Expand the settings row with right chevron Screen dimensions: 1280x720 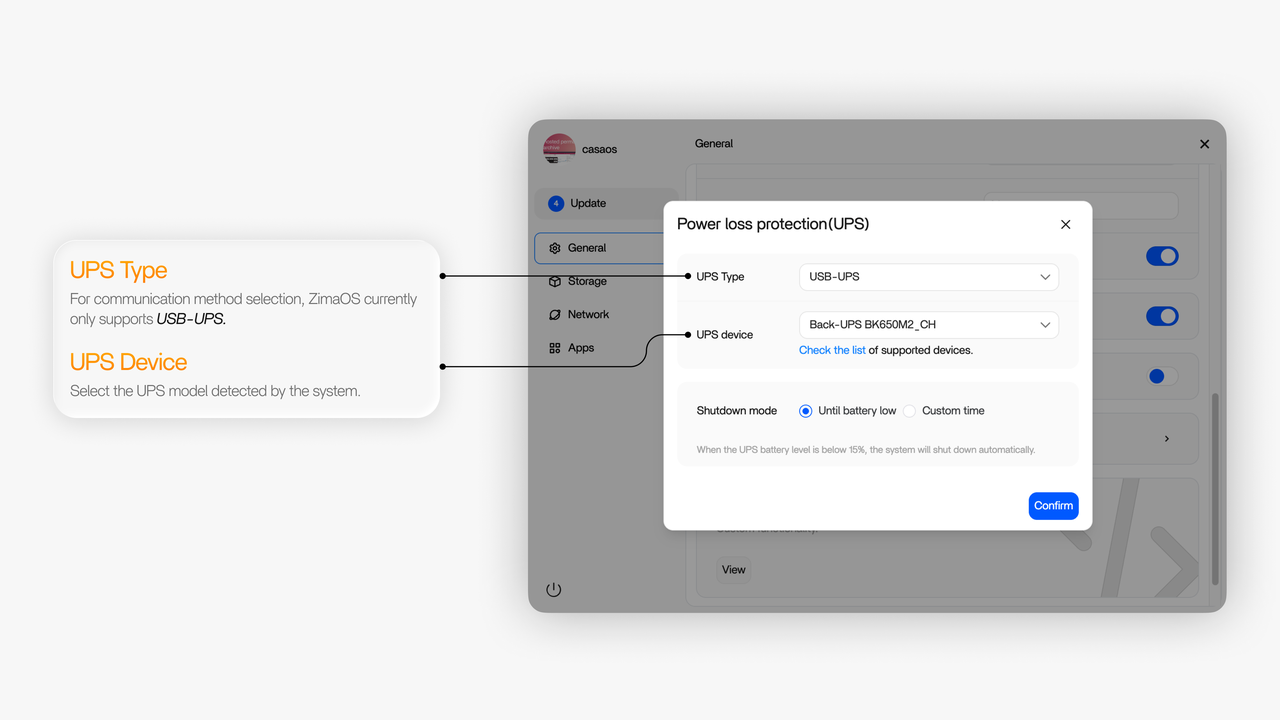[1166, 439]
